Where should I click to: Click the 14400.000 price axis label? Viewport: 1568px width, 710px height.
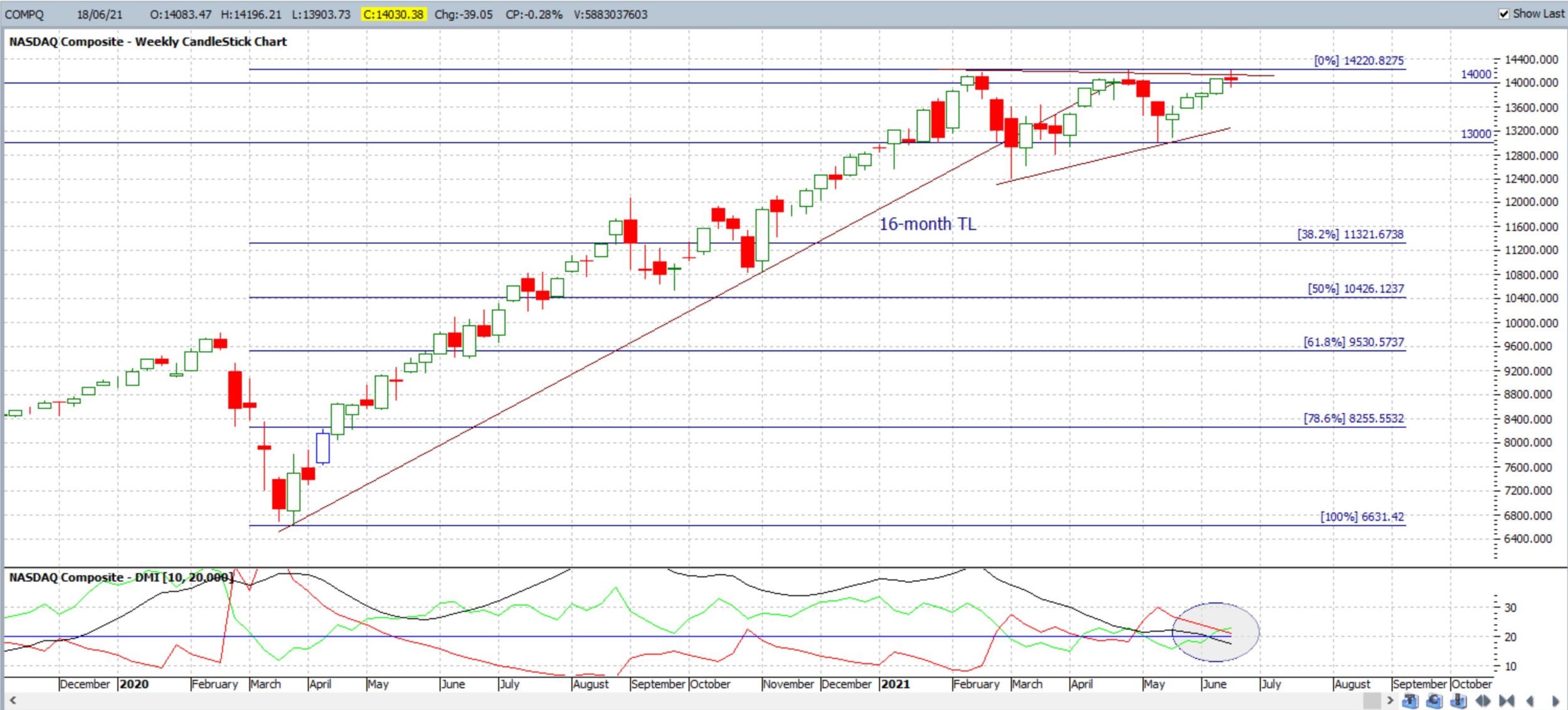(x=1531, y=60)
